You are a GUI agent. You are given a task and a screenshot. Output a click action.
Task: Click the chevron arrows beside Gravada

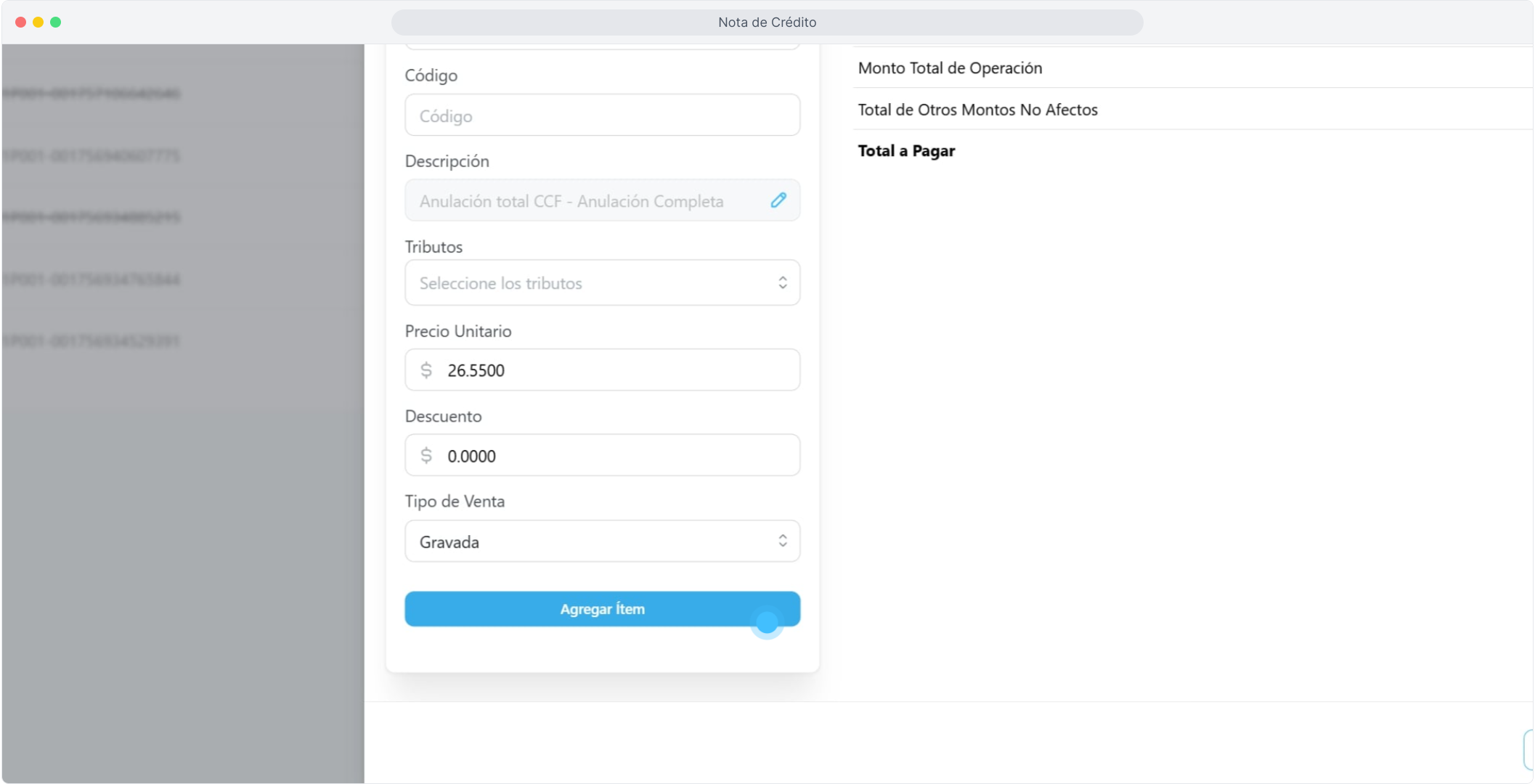783,541
